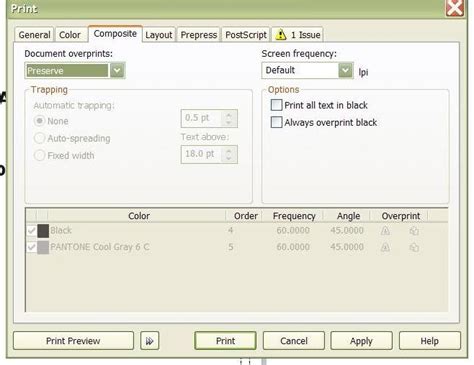
Task: Click the Black row overprint text icon
Action: pos(385,231)
